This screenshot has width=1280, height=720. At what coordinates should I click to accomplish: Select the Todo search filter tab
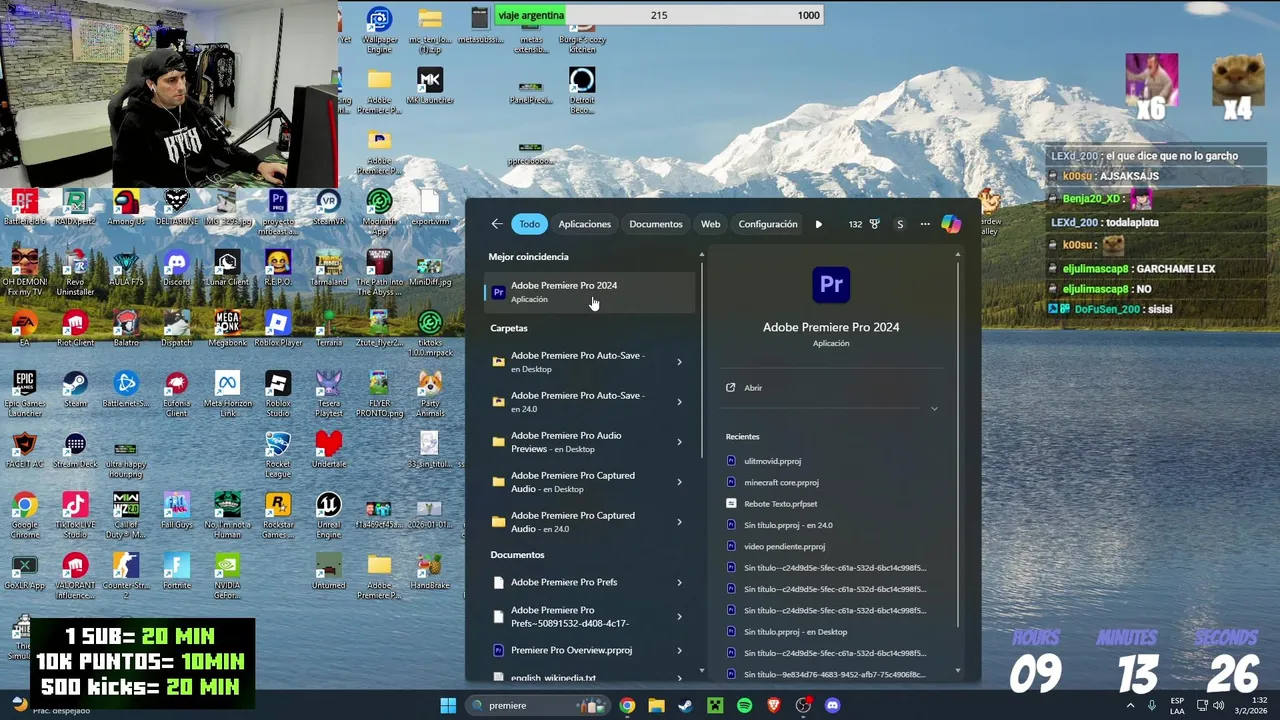tap(530, 224)
